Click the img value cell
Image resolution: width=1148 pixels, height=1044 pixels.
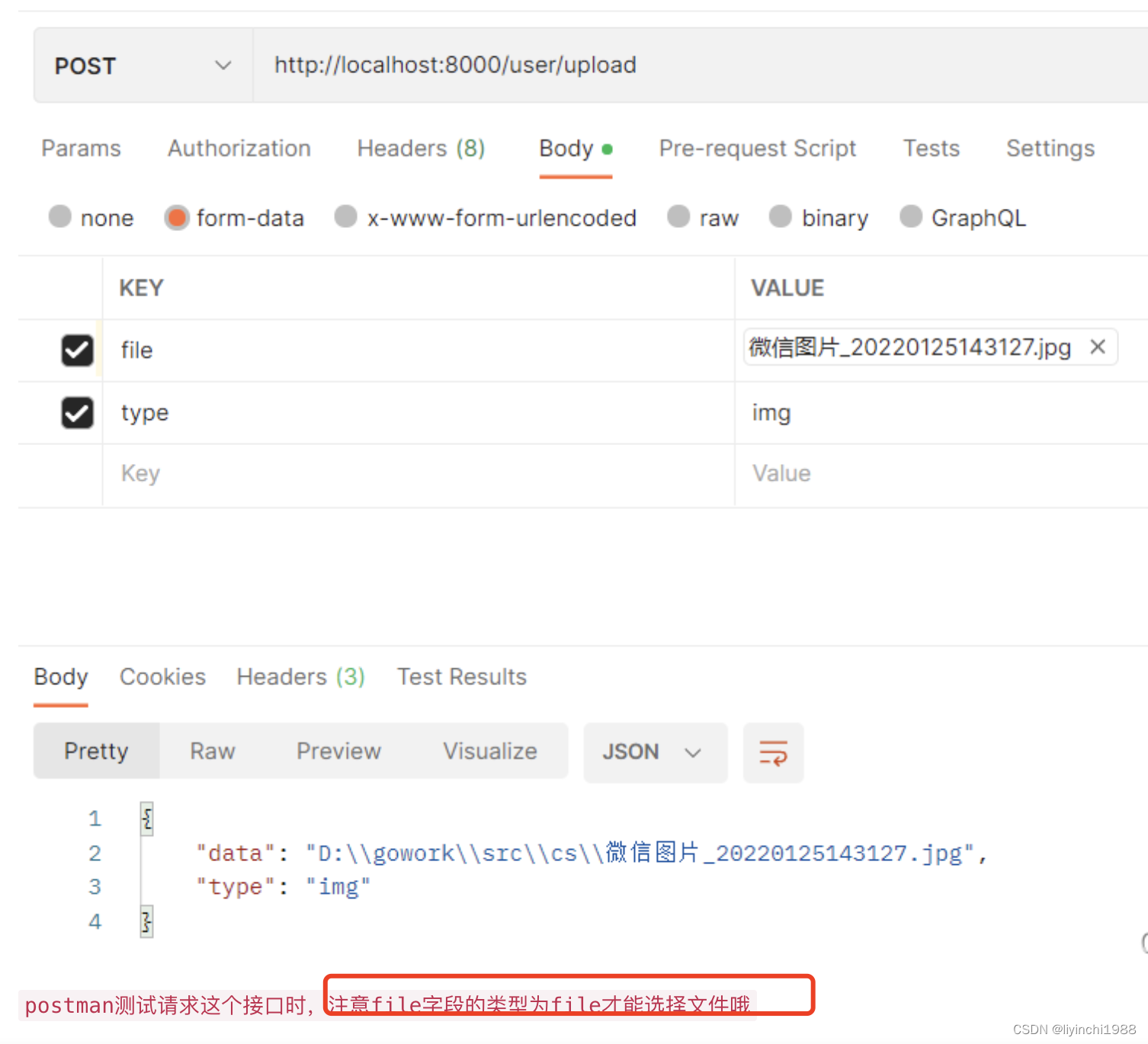(x=941, y=413)
